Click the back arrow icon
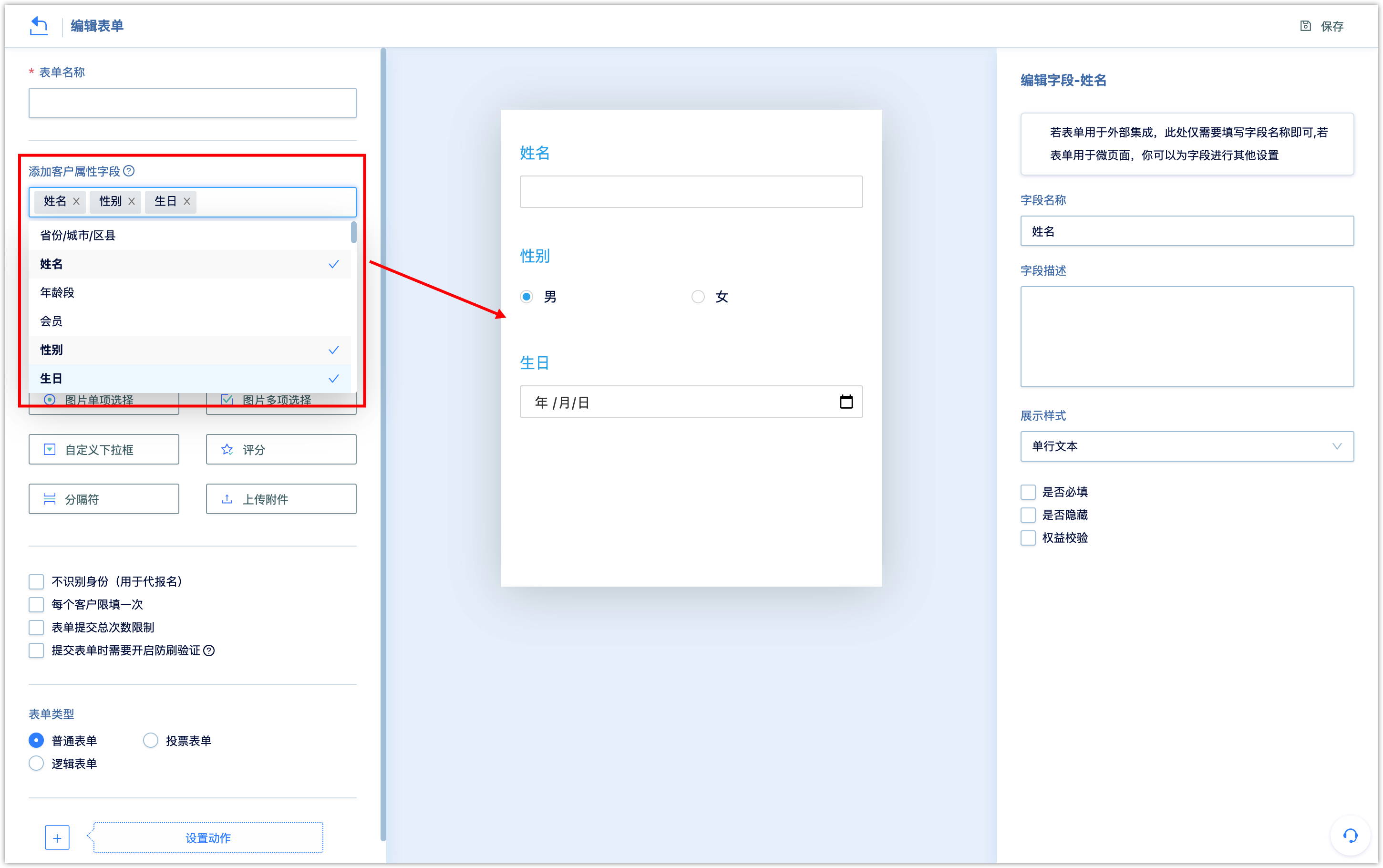 click(39, 26)
